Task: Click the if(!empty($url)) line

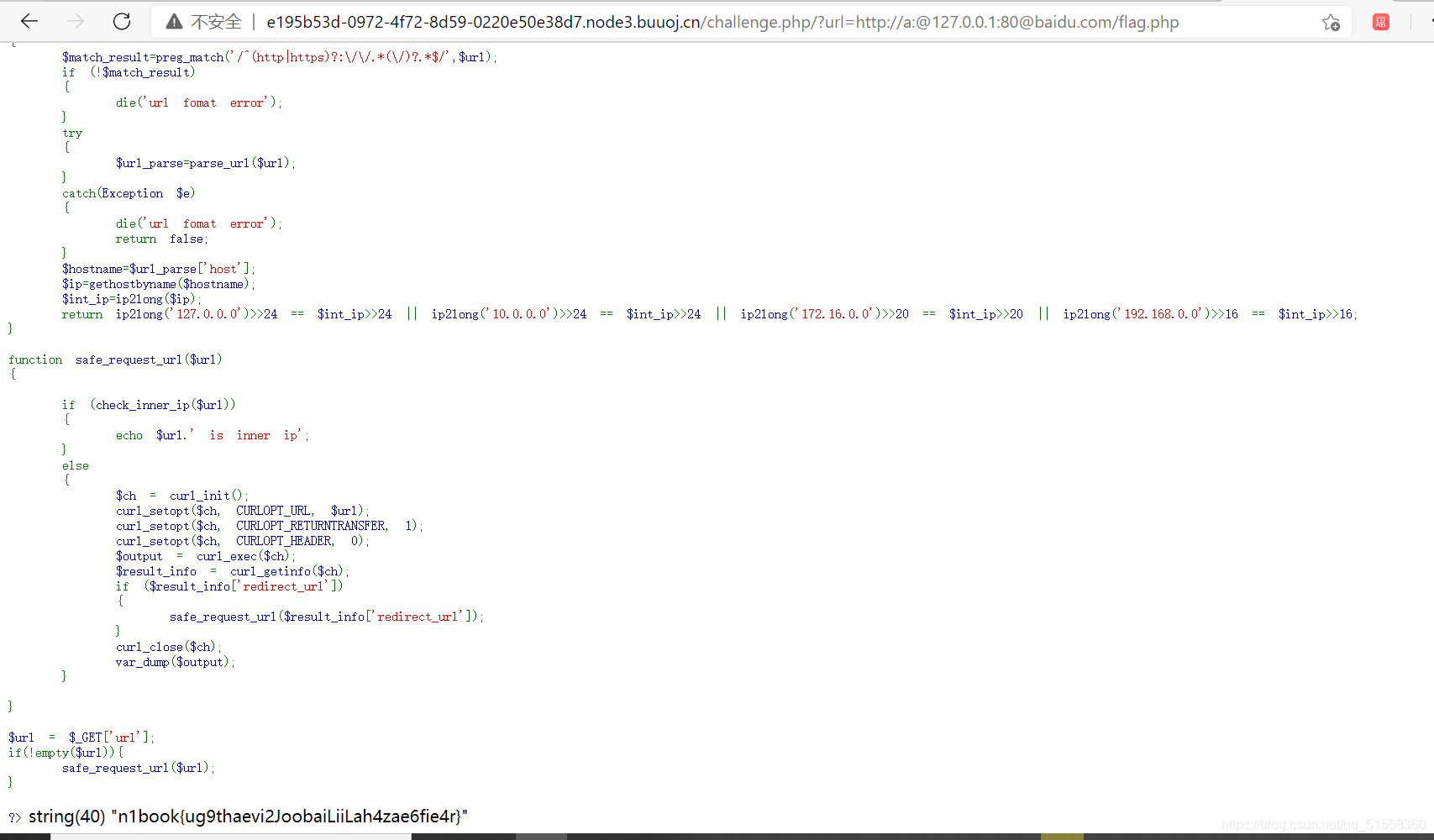Action: point(66,753)
